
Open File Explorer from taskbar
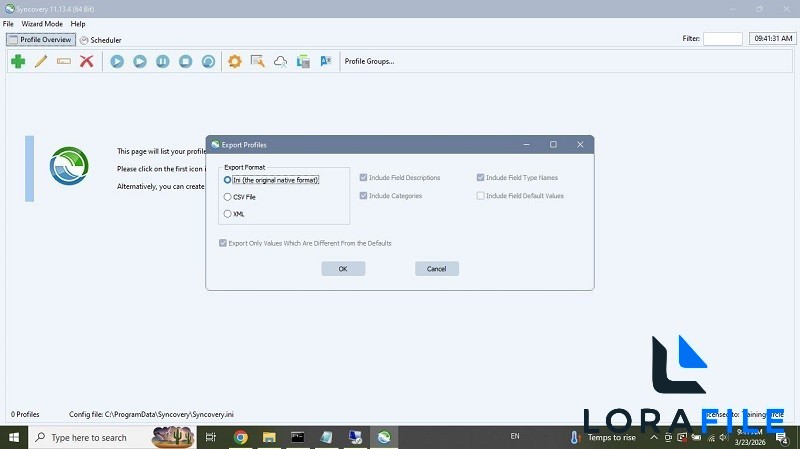pos(269,437)
